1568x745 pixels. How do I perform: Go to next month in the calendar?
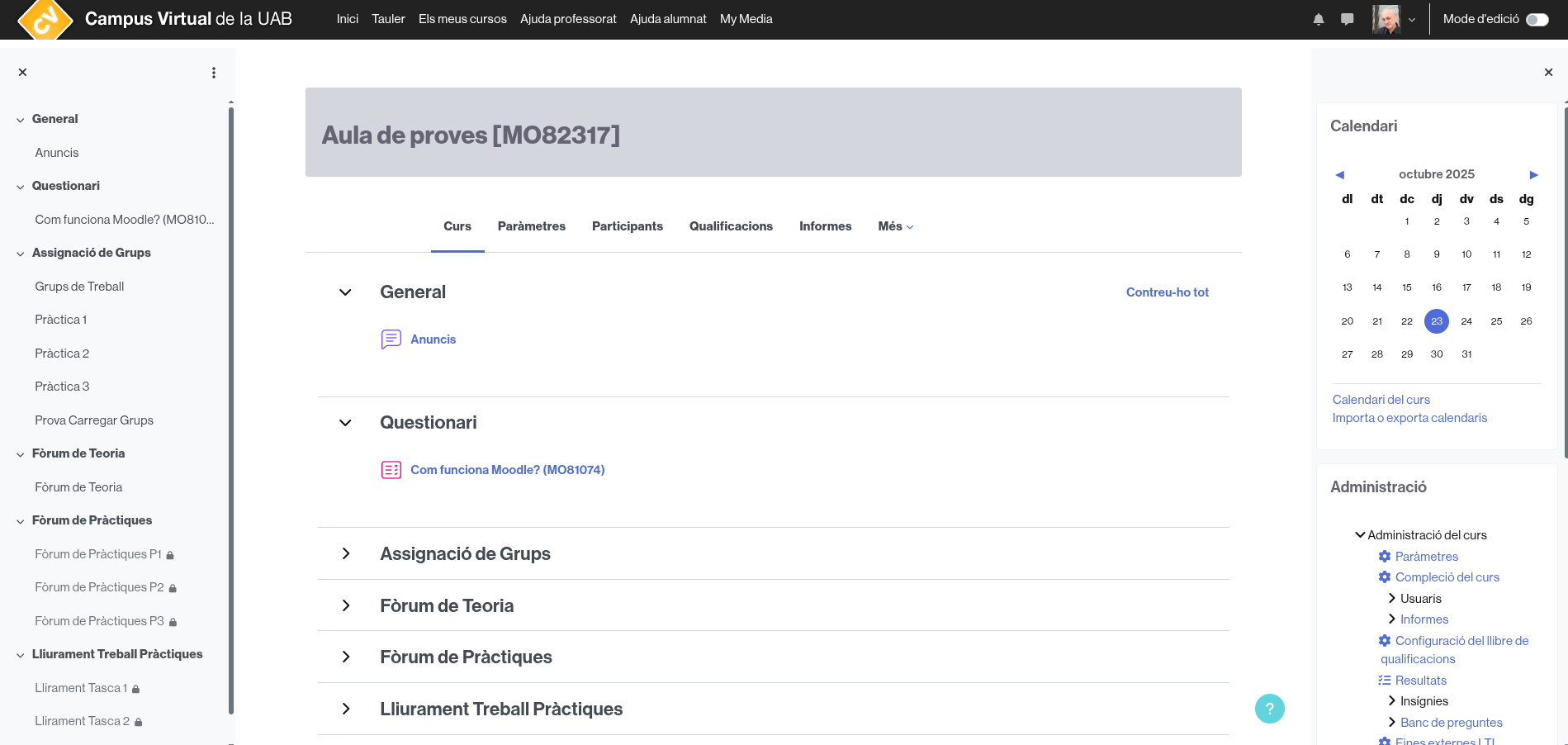[x=1533, y=174]
